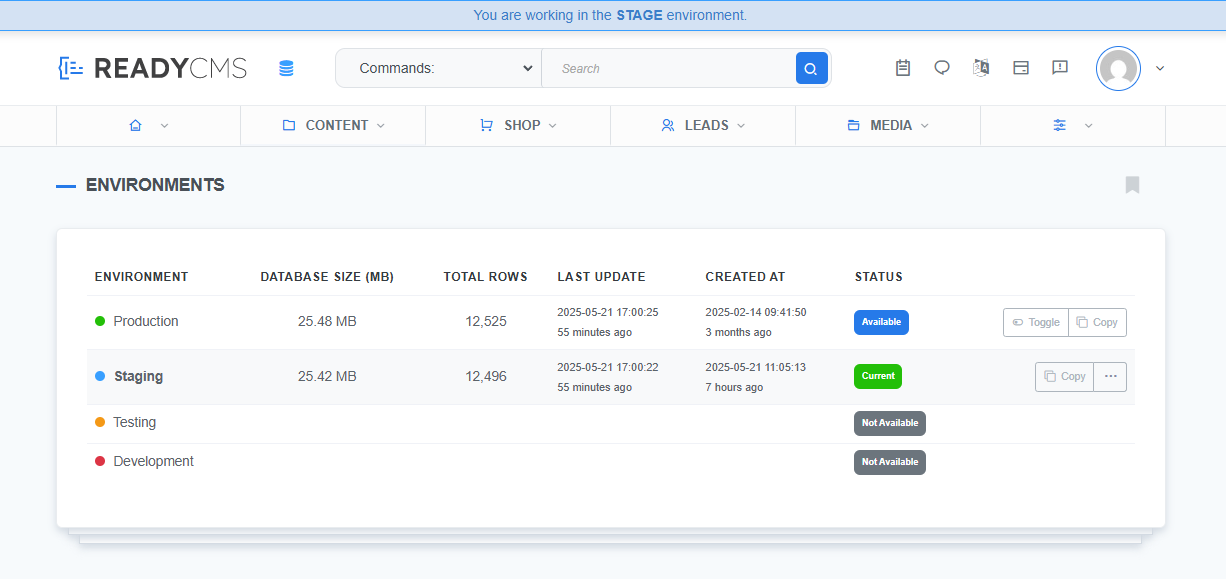Click the translation language icon
This screenshot has height=579, width=1226.
tap(981, 68)
